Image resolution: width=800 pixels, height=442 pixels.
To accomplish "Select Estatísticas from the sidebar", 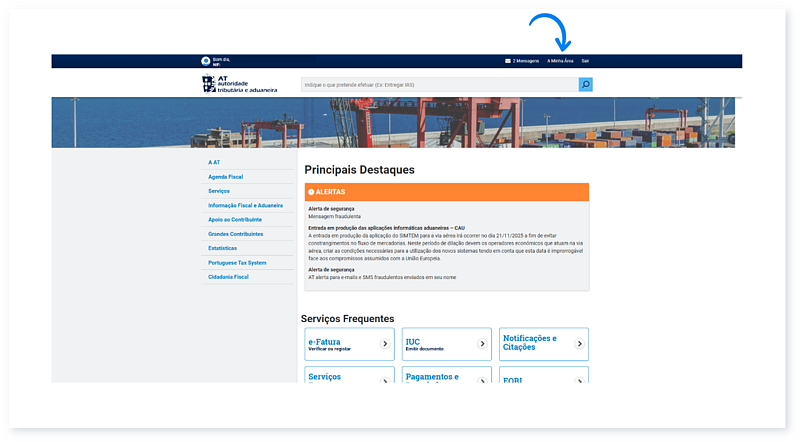I will click(x=223, y=248).
